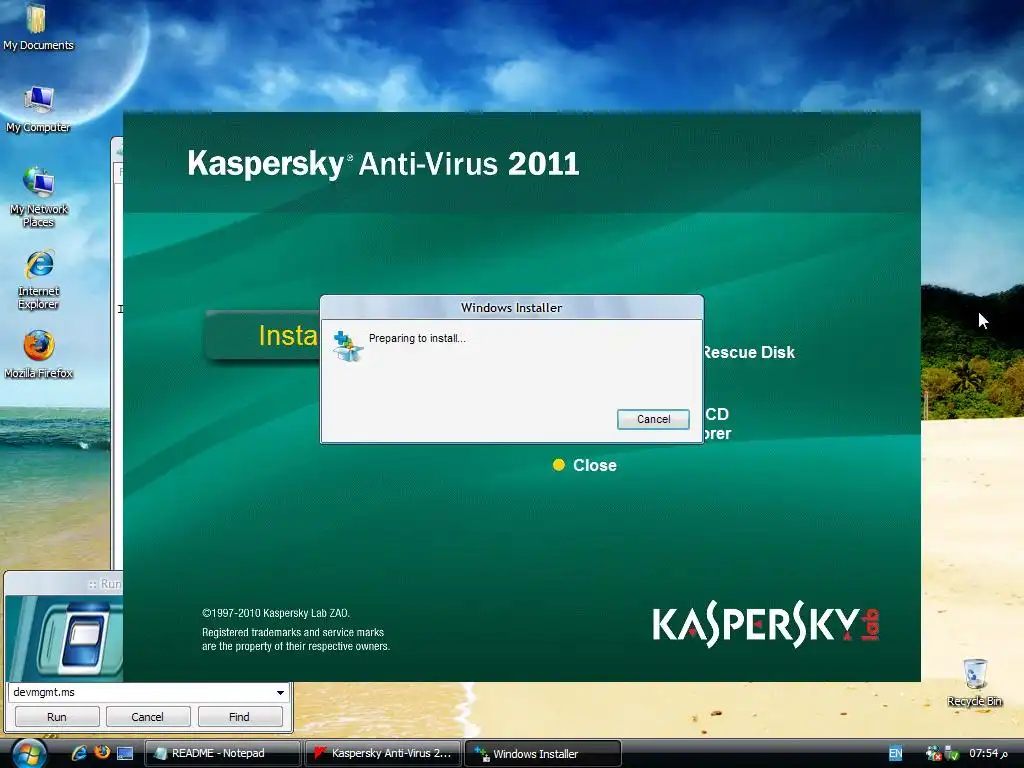Viewport: 1024px width, 768px height.
Task: Open My Network Places desktop icon
Action: [38, 196]
